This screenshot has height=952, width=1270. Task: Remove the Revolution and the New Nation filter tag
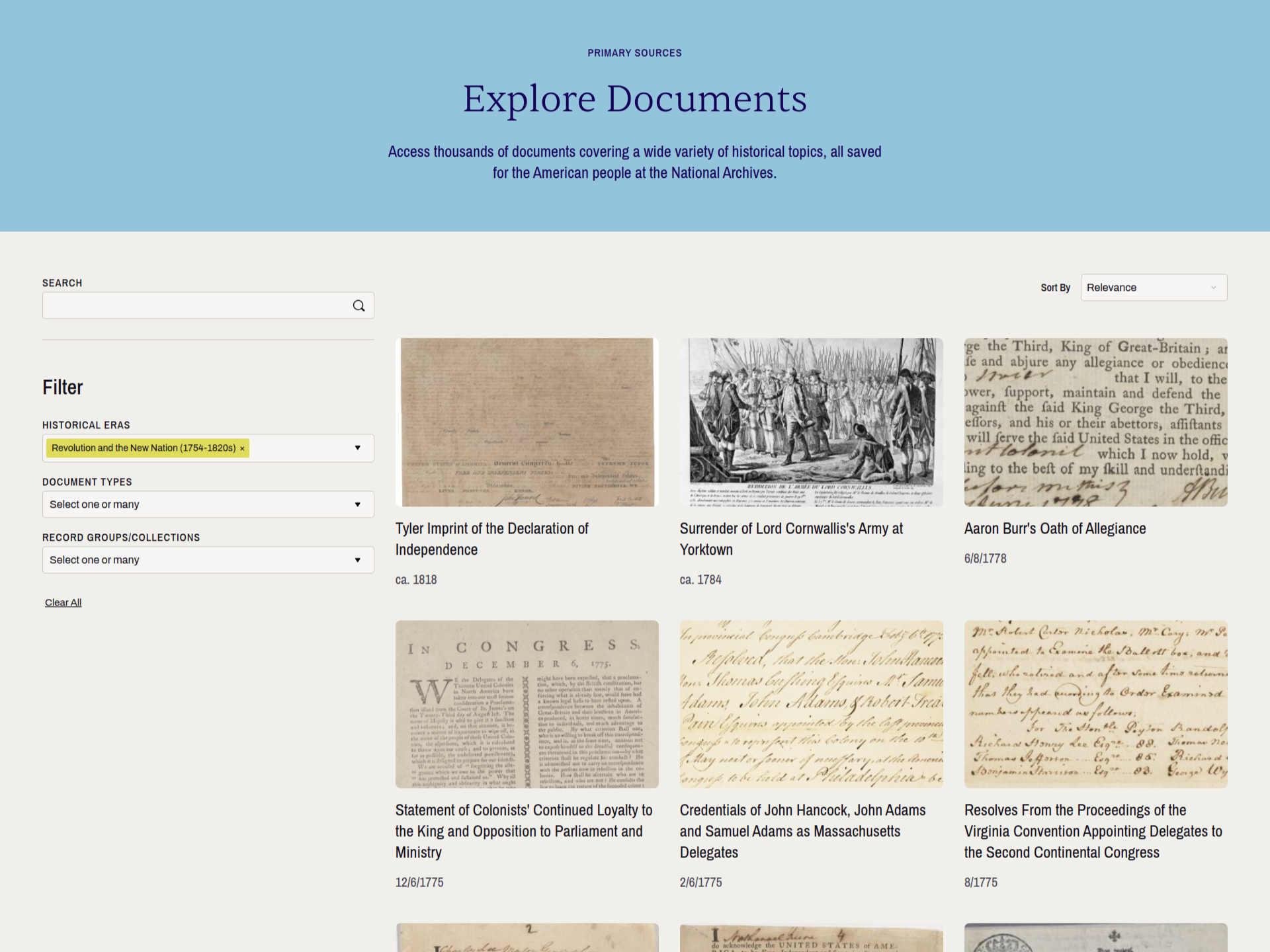[242, 448]
